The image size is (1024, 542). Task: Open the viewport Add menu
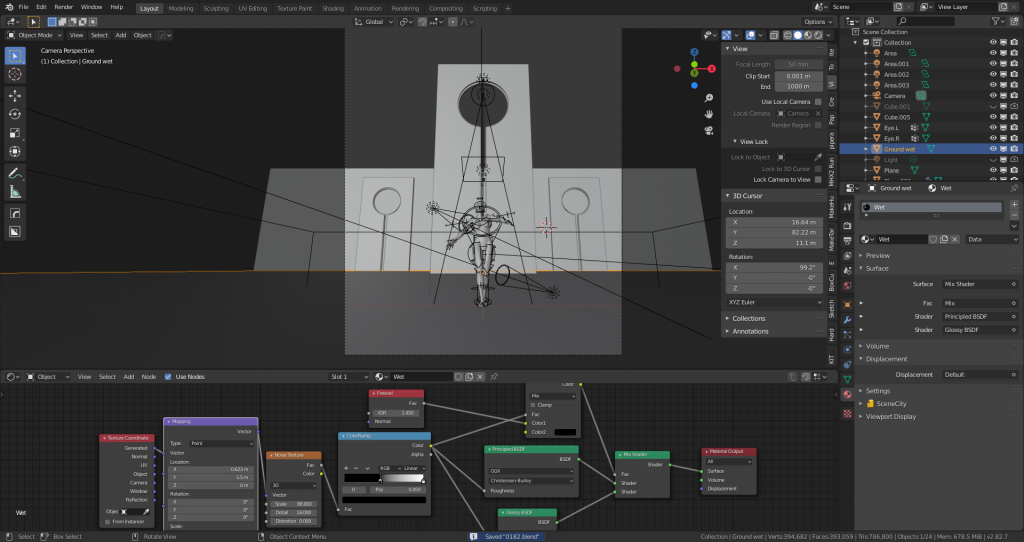point(121,35)
